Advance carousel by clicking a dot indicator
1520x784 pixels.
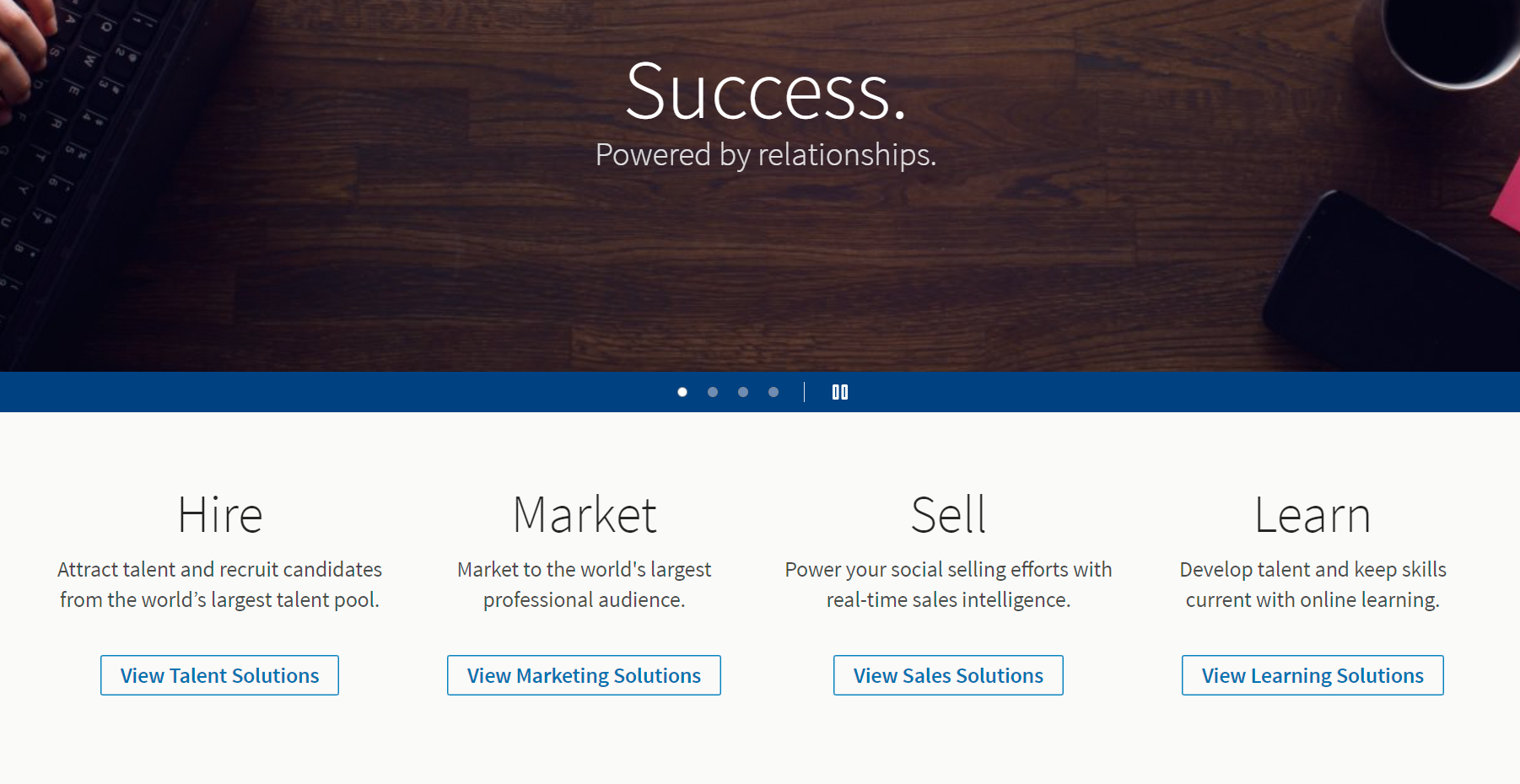[713, 392]
